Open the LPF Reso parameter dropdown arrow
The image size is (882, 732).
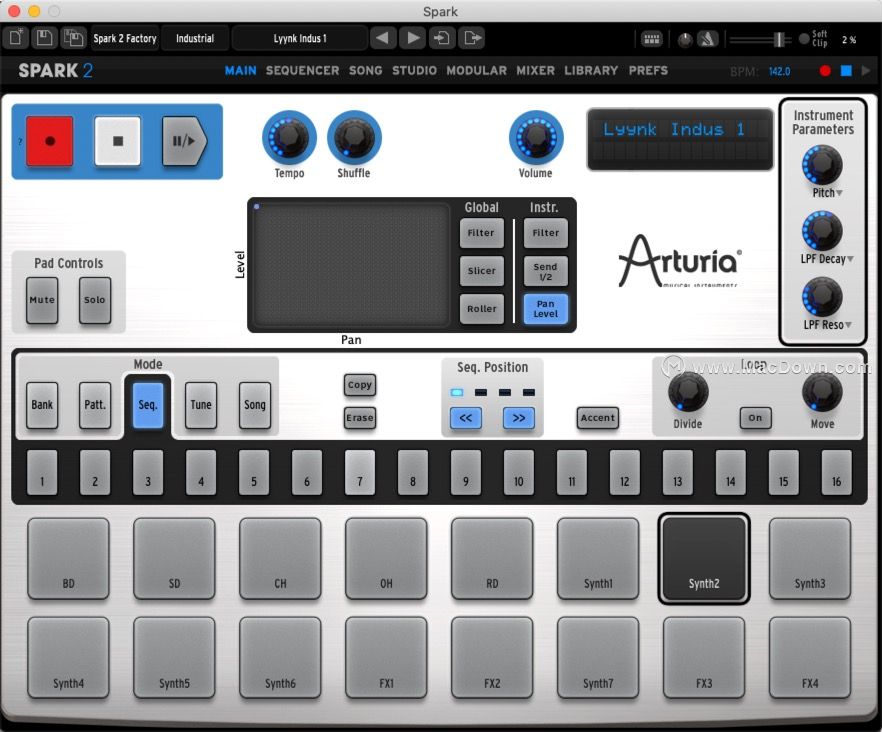coord(848,325)
